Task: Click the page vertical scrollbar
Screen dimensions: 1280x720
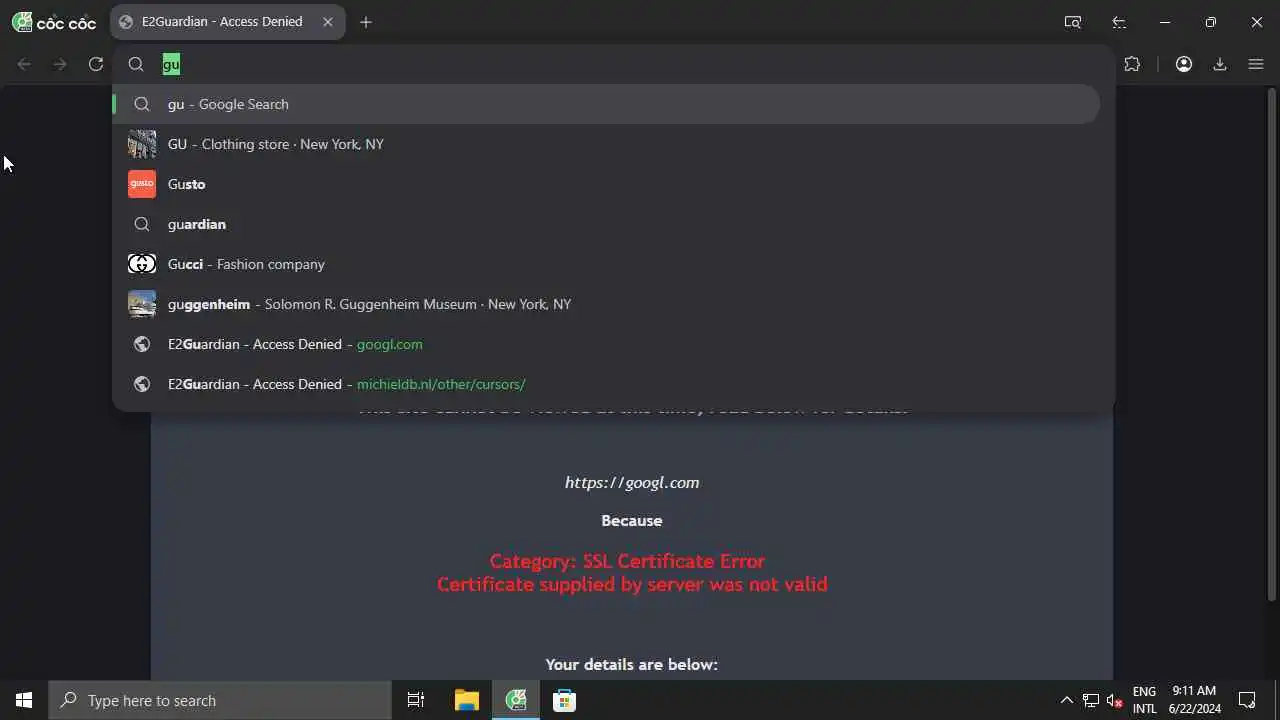Action: point(1272,345)
